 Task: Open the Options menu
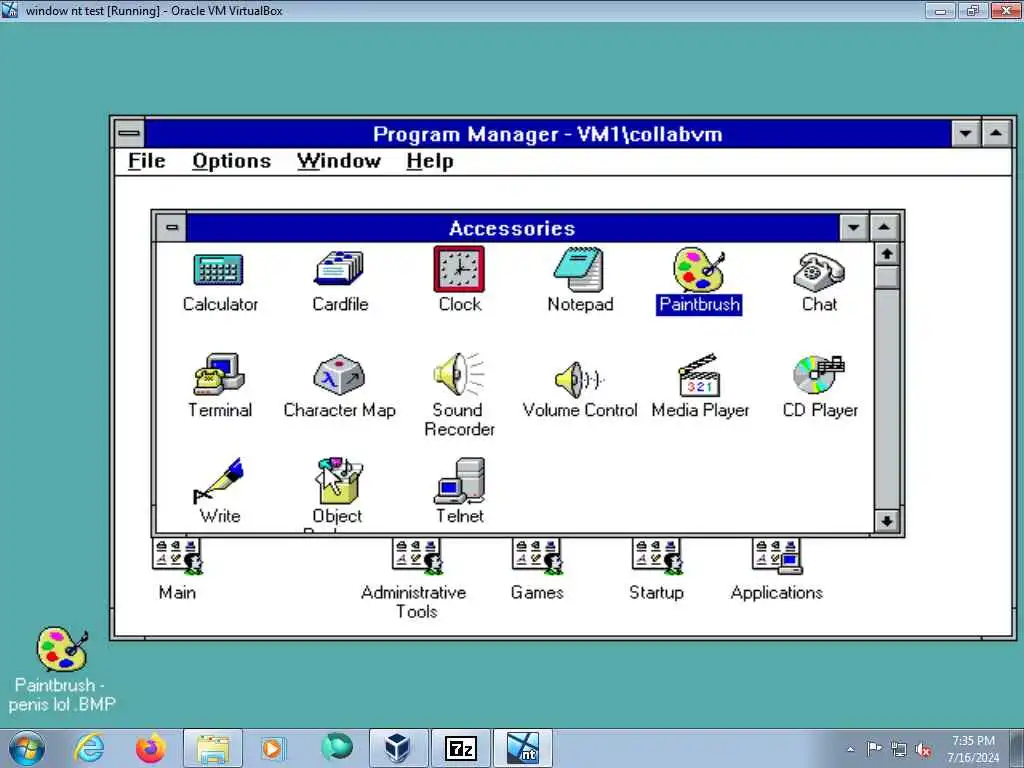(x=231, y=161)
